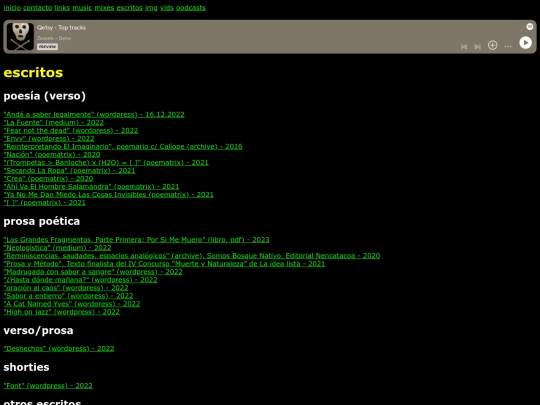540x405 pixels.
Task: Open 'Reinterpretando El Imaginario' poemario
Action: coord(123,146)
